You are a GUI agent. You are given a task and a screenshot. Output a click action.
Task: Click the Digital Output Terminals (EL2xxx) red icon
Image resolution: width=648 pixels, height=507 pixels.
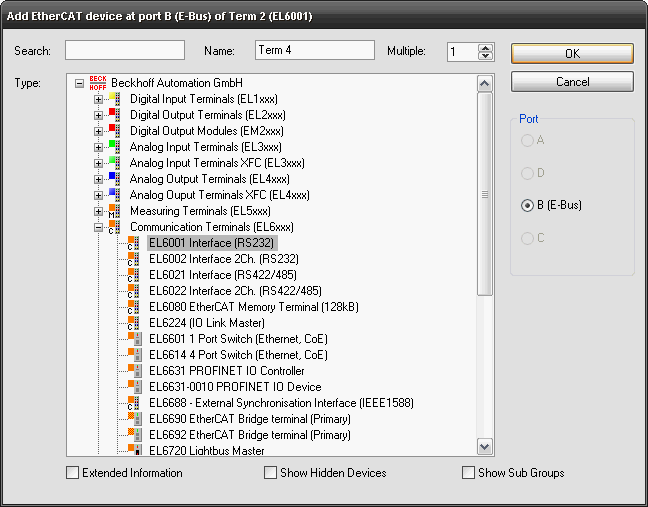[114, 115]
